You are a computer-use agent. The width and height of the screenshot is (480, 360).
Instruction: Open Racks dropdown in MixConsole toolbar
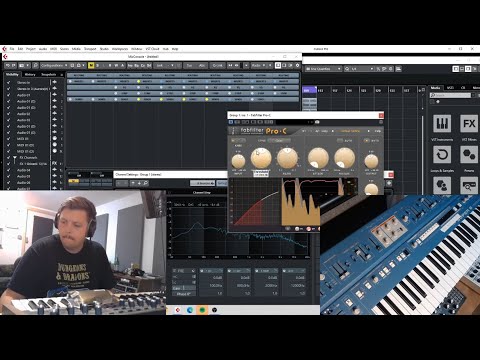pyautogui.click(x=258, y=65)
